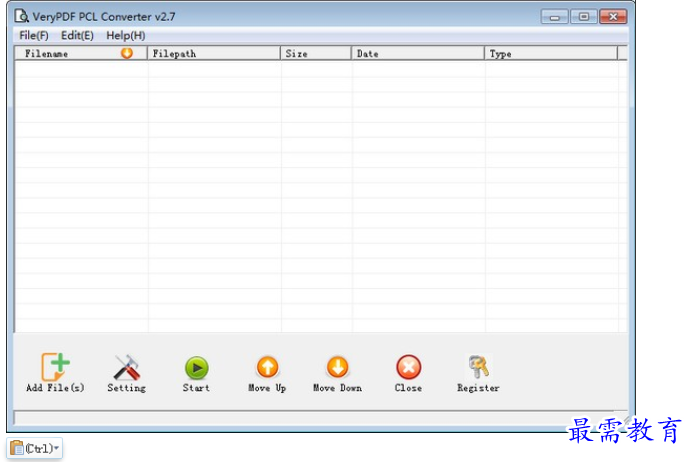Open the Edit(E) menu
The width and height of the screenshot is (690, 462).
point(77,35)
